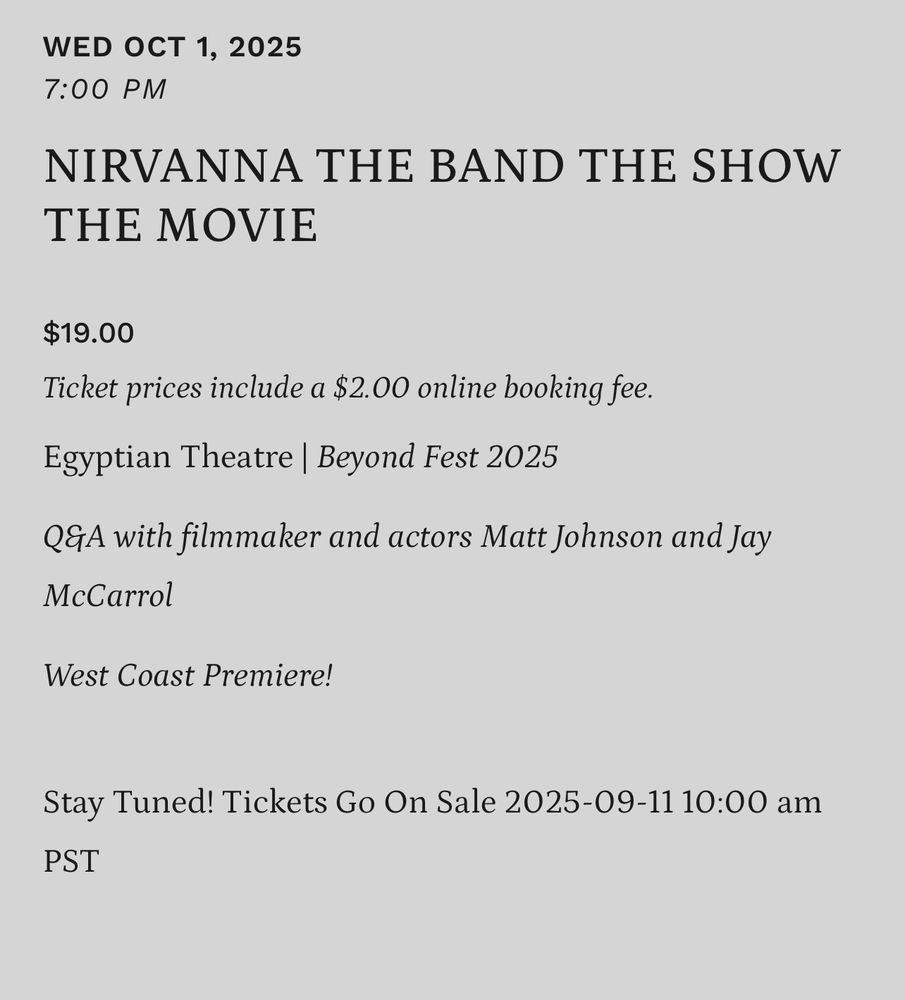Click the West Coast Premiere! text

[187, 675]
